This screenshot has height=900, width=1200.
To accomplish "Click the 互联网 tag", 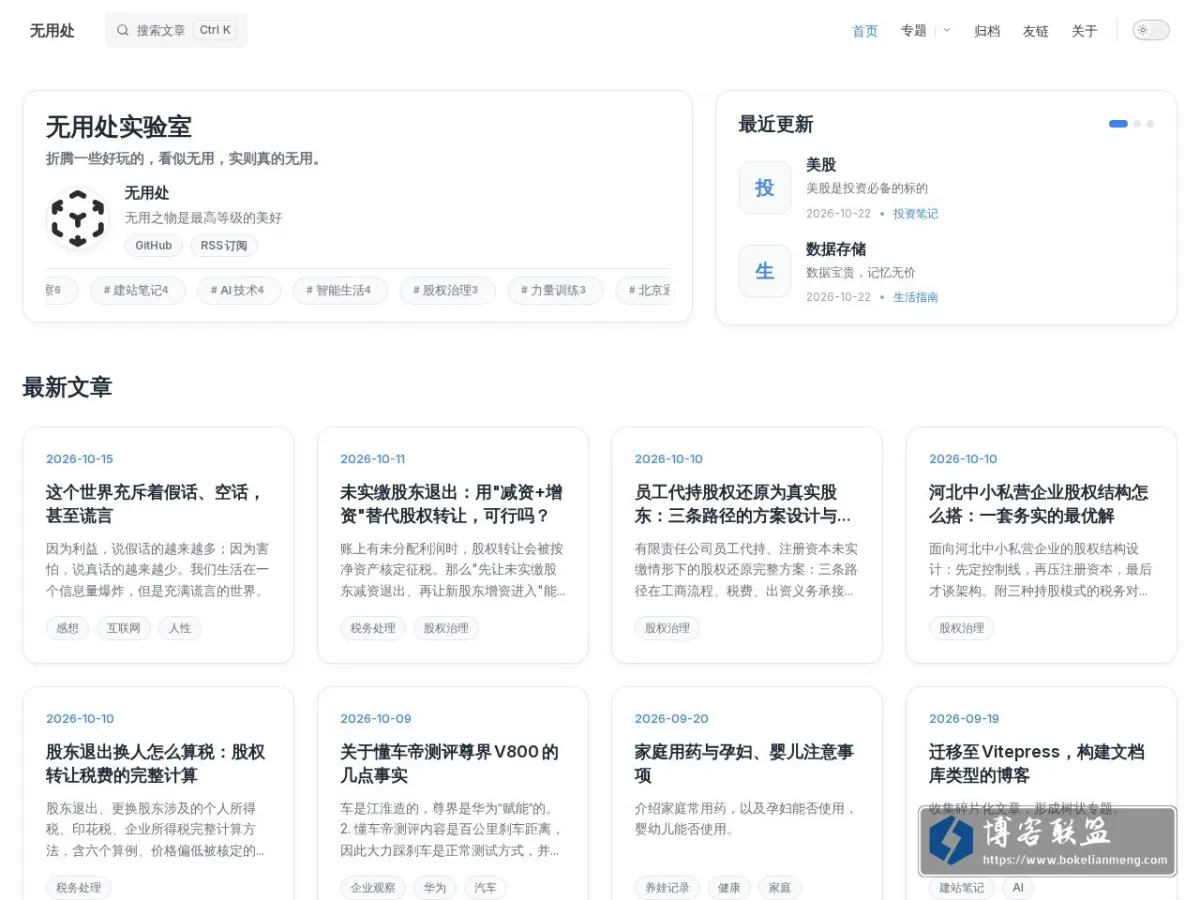I will tap(124, 628).
